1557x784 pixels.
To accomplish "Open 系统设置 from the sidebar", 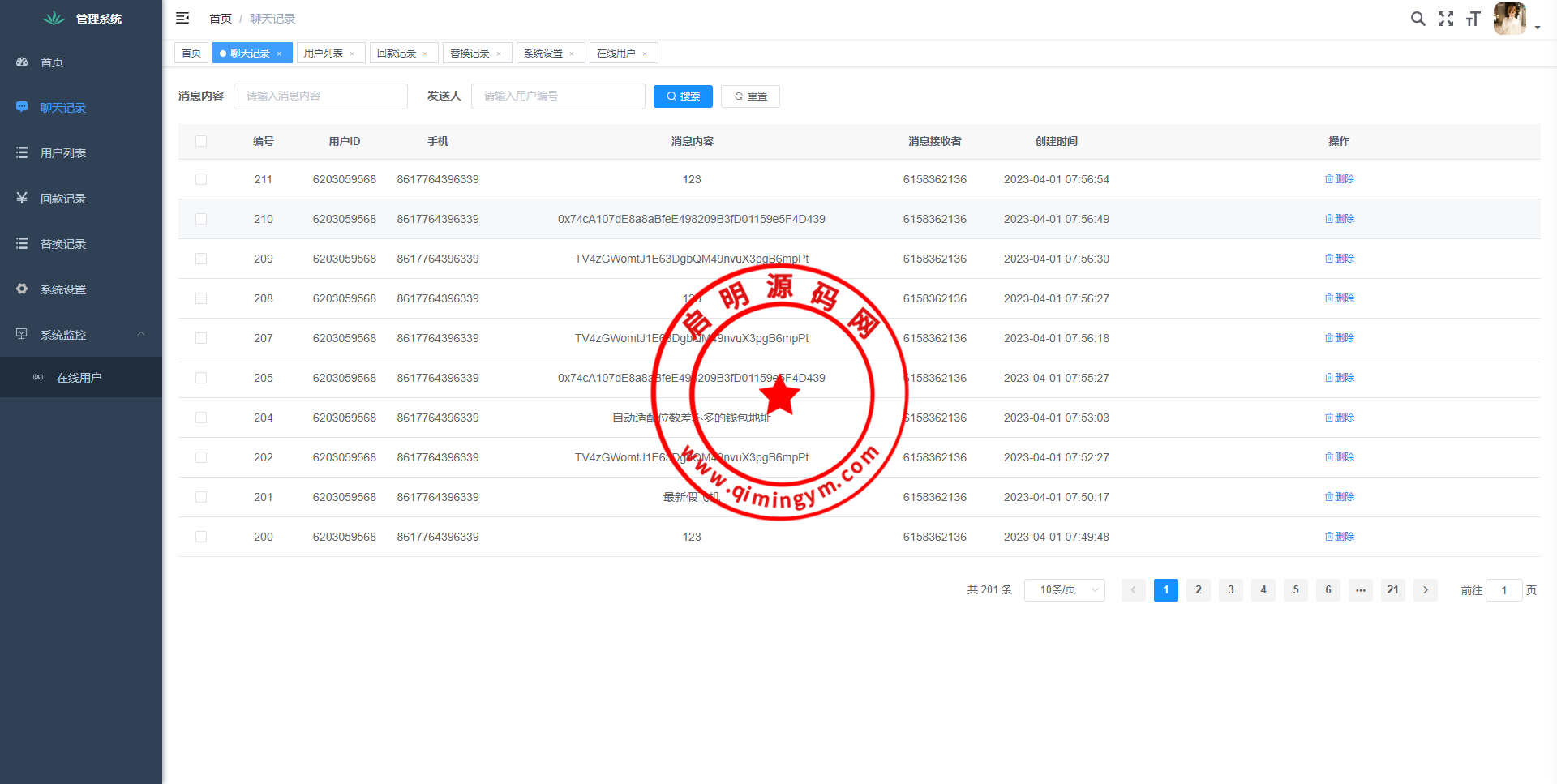I will [63, 289].
